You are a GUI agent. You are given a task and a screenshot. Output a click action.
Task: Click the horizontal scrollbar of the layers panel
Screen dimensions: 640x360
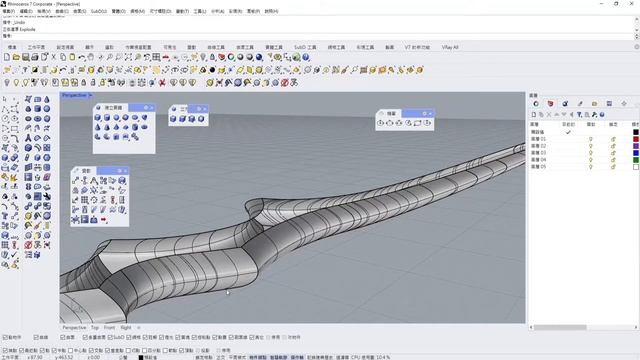tap(560, 327)
